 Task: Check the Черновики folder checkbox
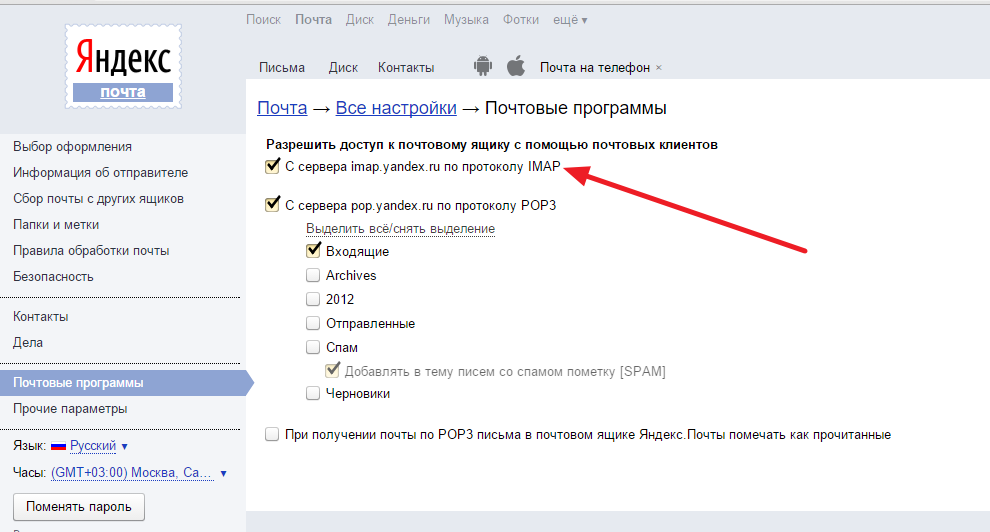point(313,394)
